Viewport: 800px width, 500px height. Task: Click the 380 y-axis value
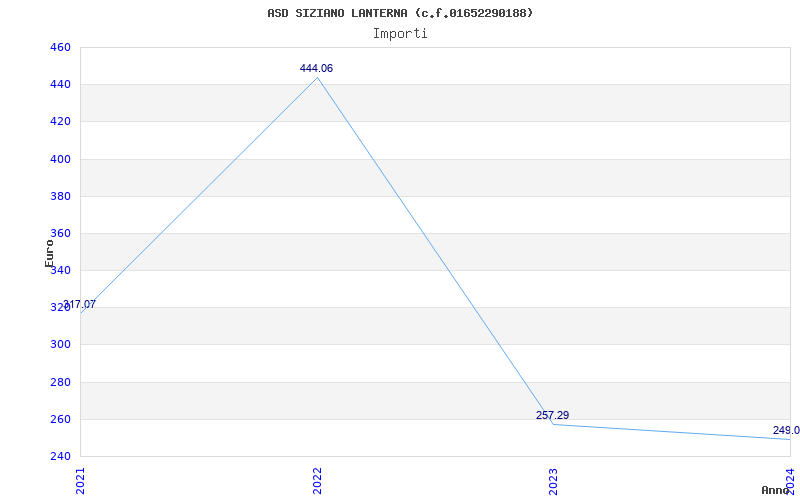[60, 196]
